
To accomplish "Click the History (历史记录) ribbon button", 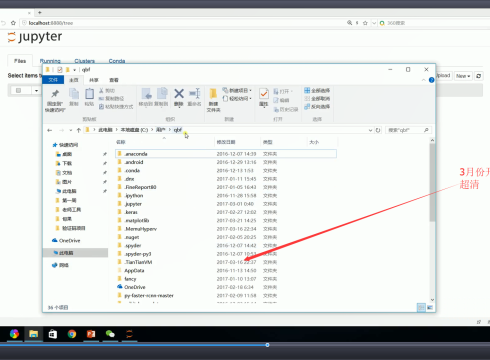I will click(286, 109).
